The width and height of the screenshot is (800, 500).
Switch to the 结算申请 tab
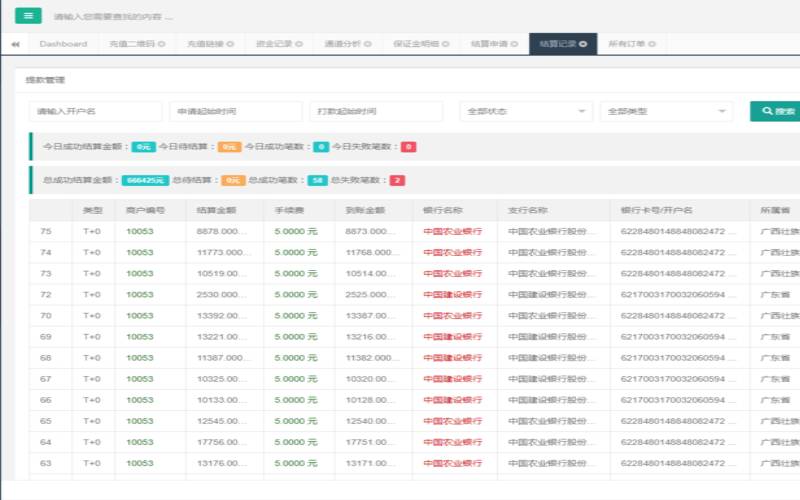coord(489,44)
